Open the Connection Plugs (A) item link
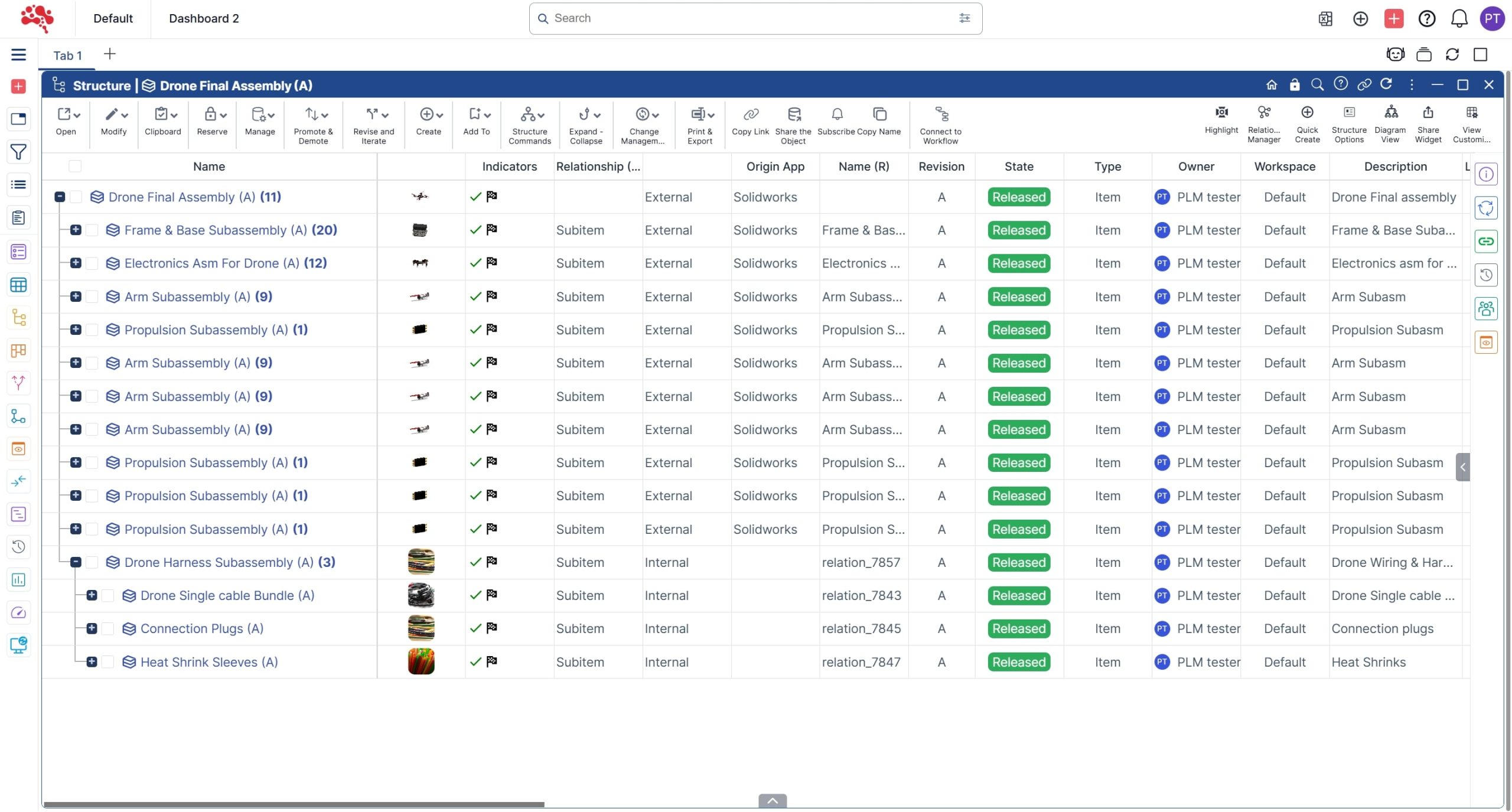 point(201,629)
